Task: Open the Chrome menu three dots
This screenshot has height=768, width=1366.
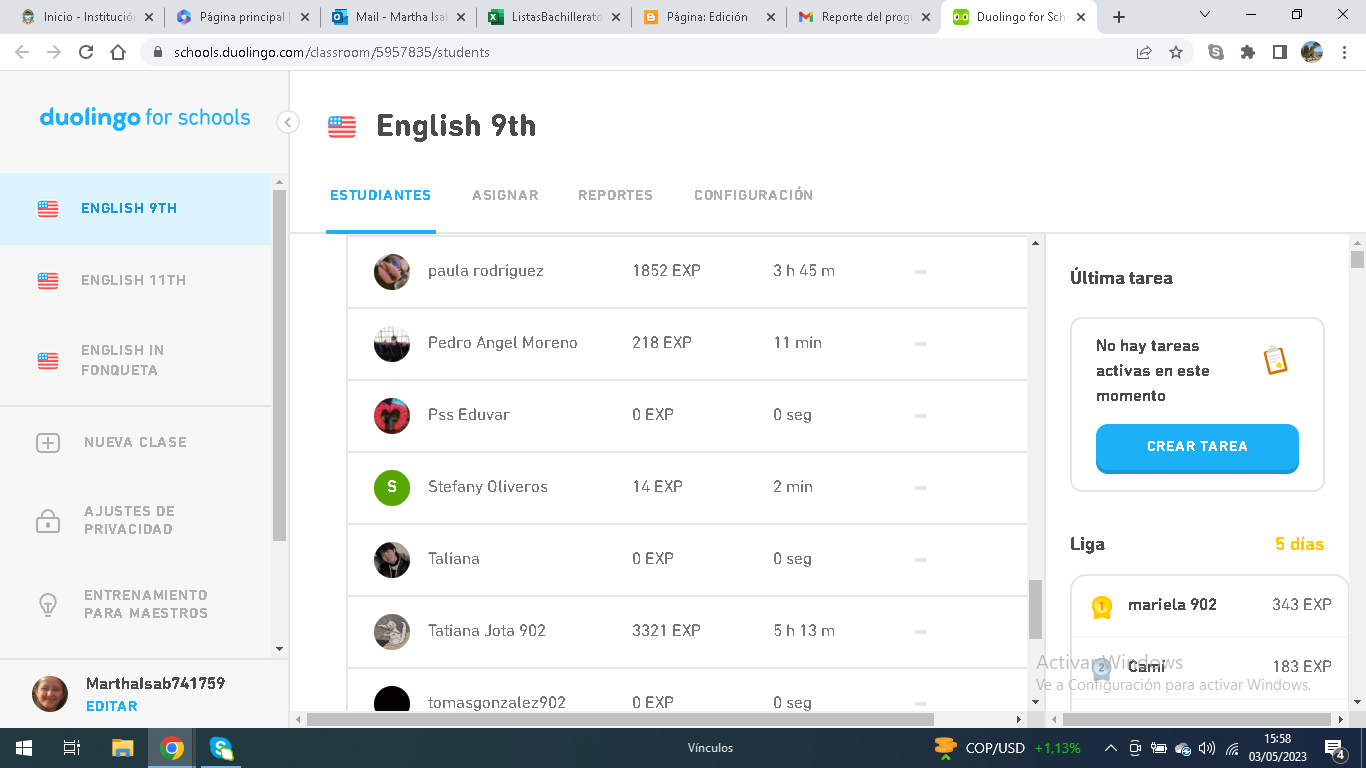Action: click(1344, 52)
